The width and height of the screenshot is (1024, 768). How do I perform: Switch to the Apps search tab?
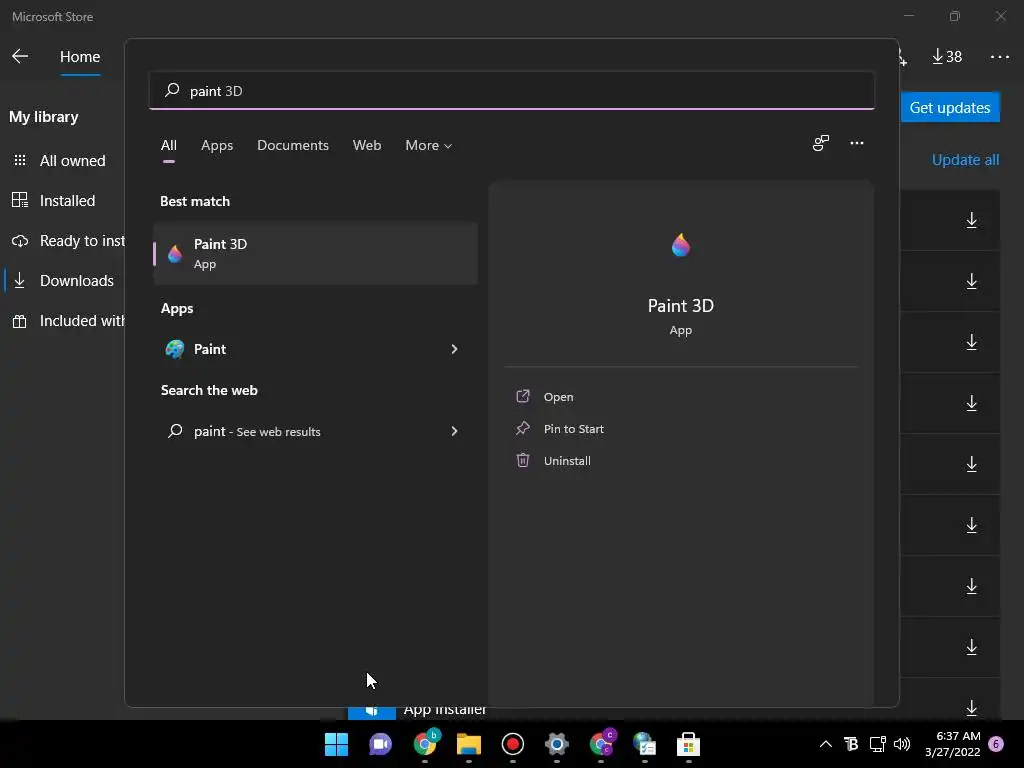click(217, 145)
